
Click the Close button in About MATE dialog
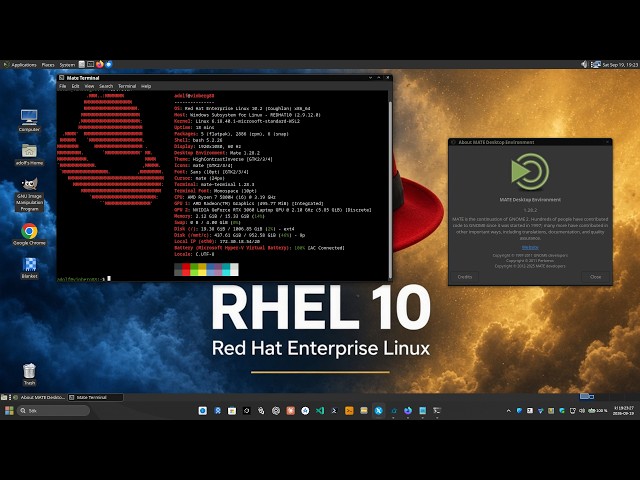[x=596, y=277]
